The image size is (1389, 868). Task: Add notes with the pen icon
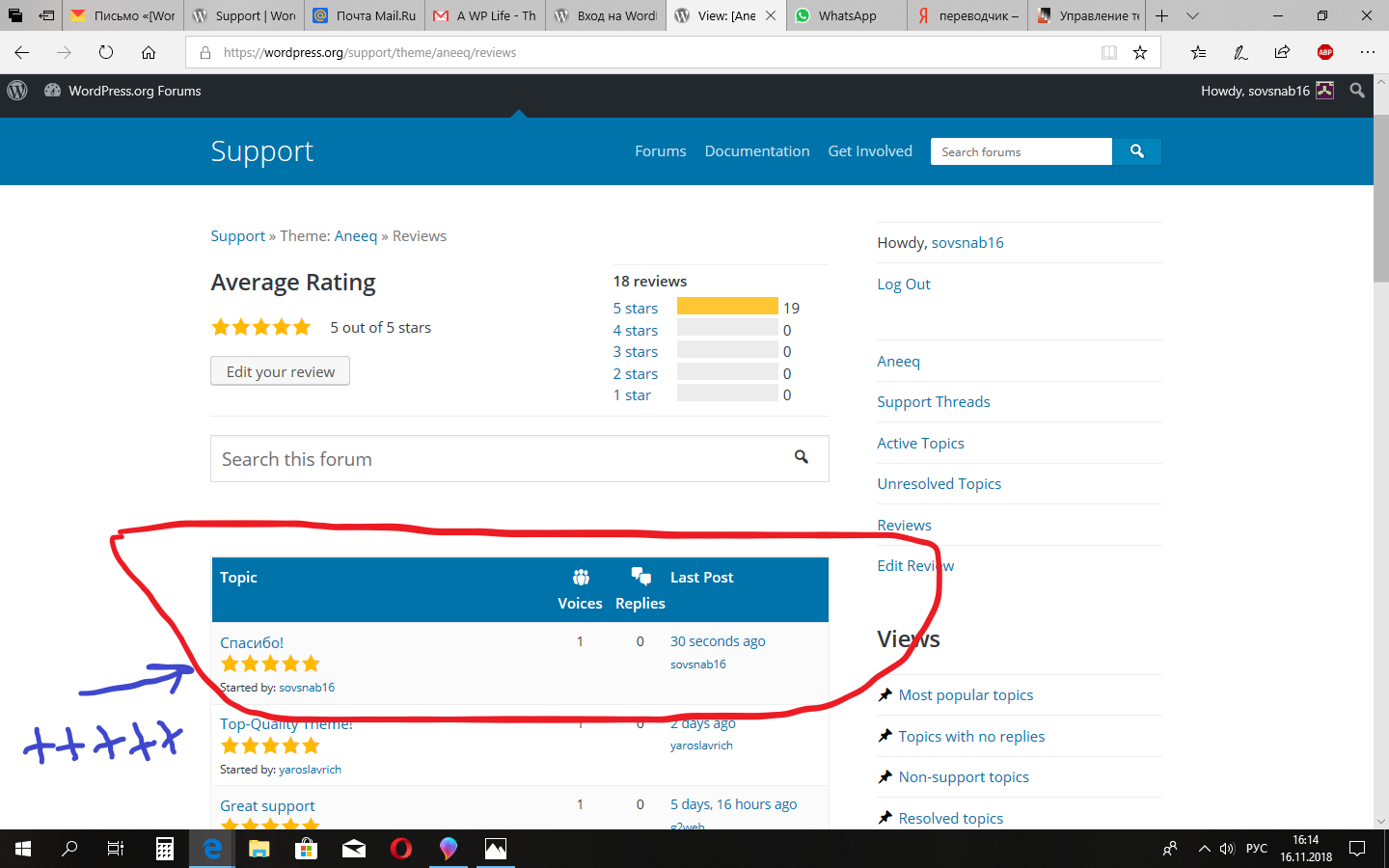click(1240, 53)
